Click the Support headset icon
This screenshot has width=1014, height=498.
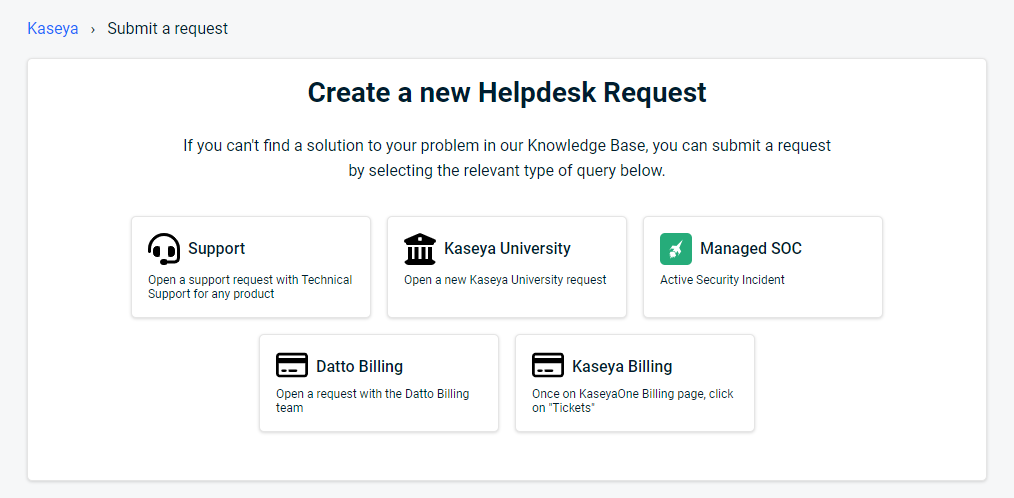click(164, 249)
